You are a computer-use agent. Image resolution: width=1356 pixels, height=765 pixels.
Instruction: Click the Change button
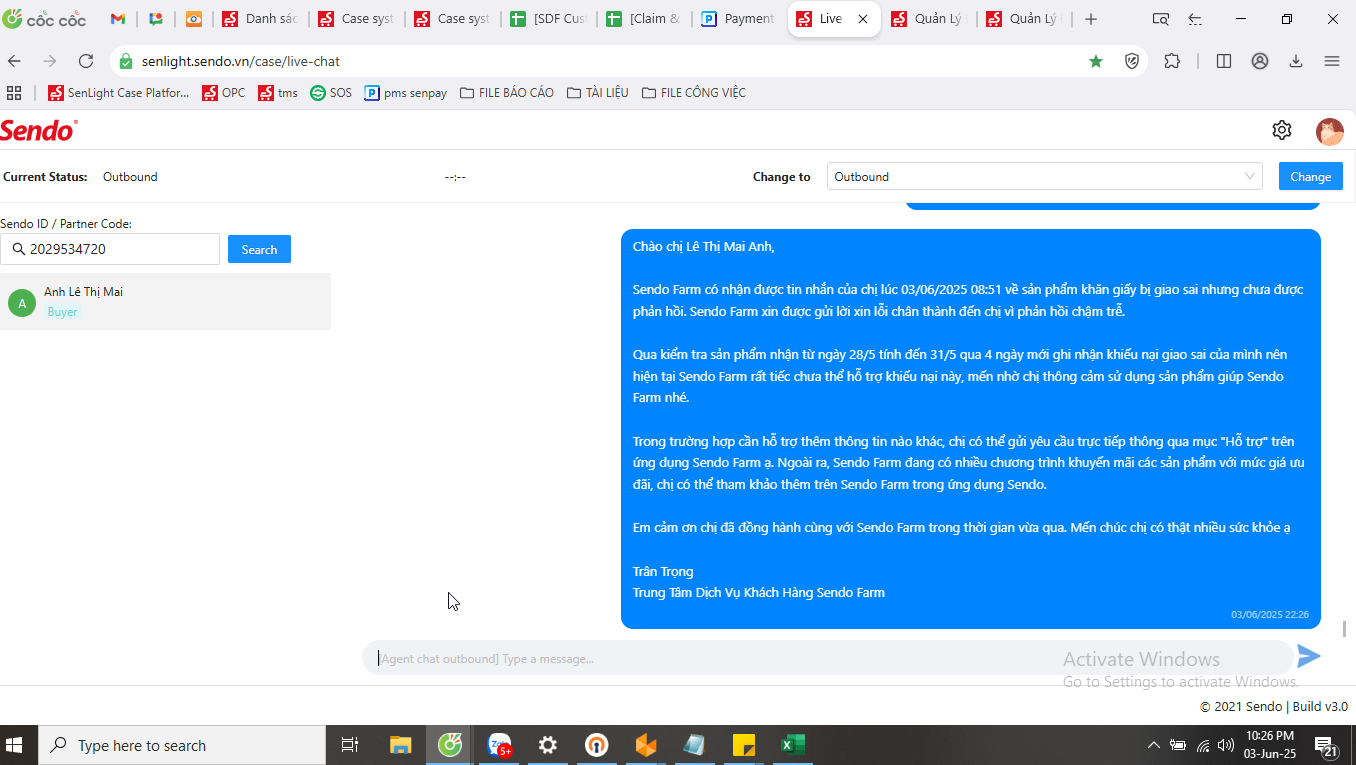point(1310,176)
